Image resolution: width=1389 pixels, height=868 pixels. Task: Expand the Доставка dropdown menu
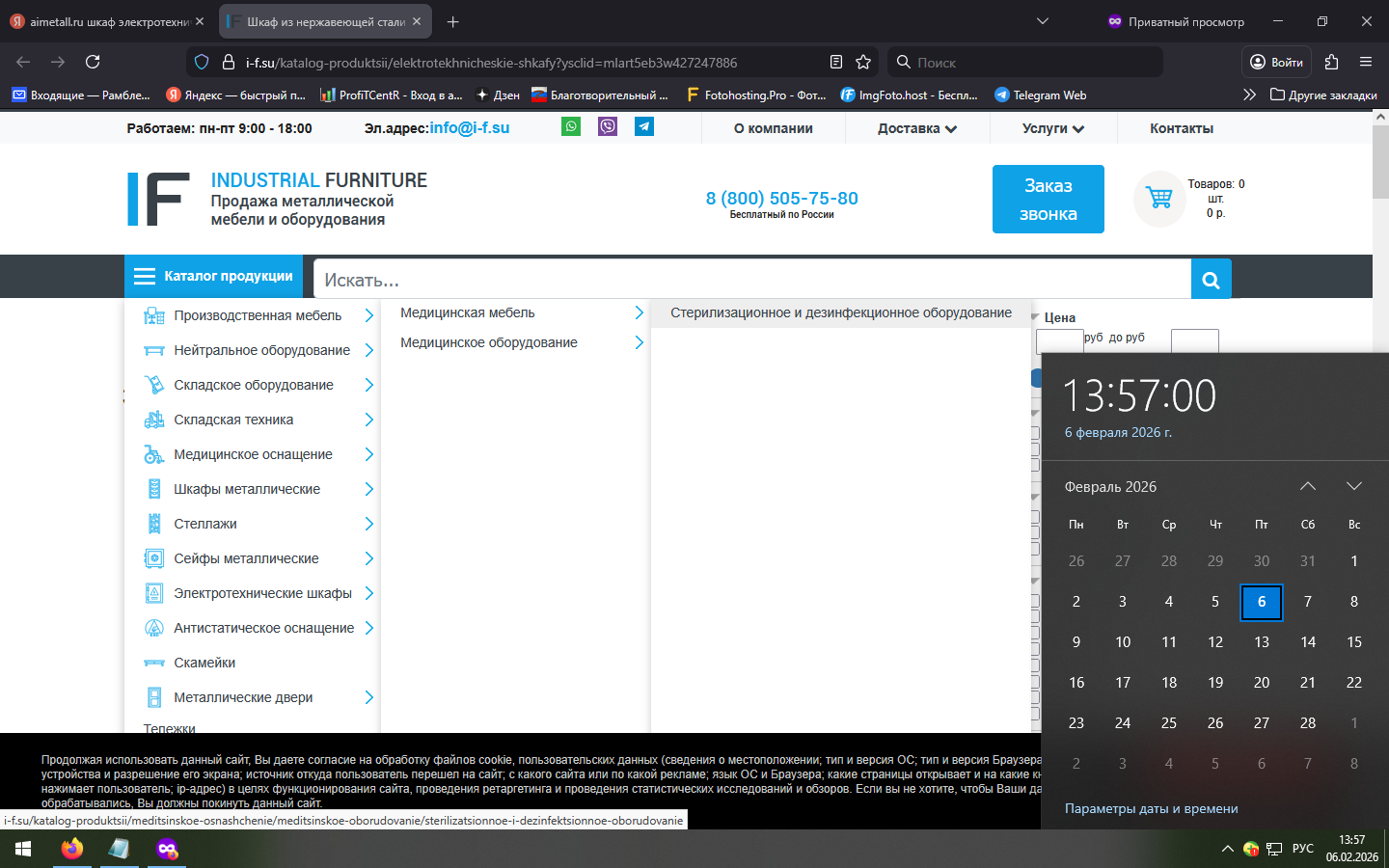tap(916, 128)
